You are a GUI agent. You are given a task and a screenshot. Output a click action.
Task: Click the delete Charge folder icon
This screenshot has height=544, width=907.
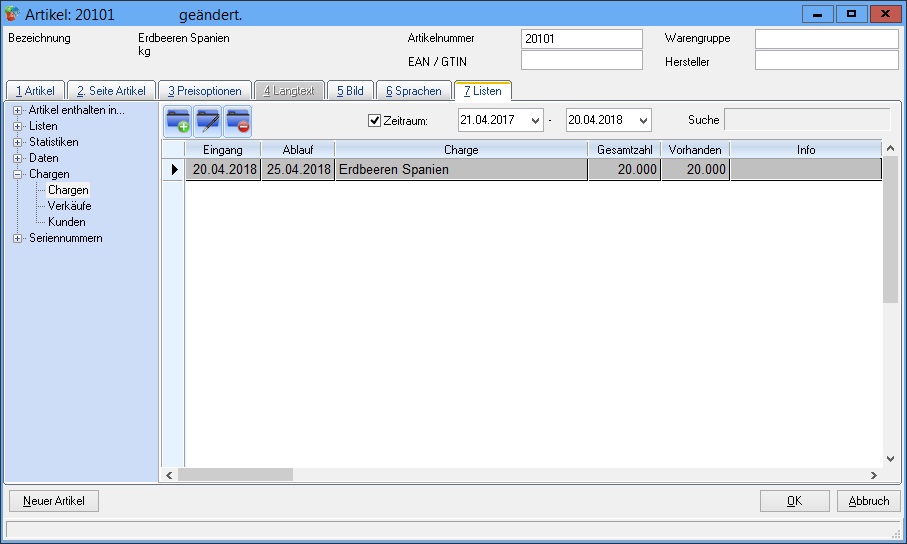tap(237, 121)
